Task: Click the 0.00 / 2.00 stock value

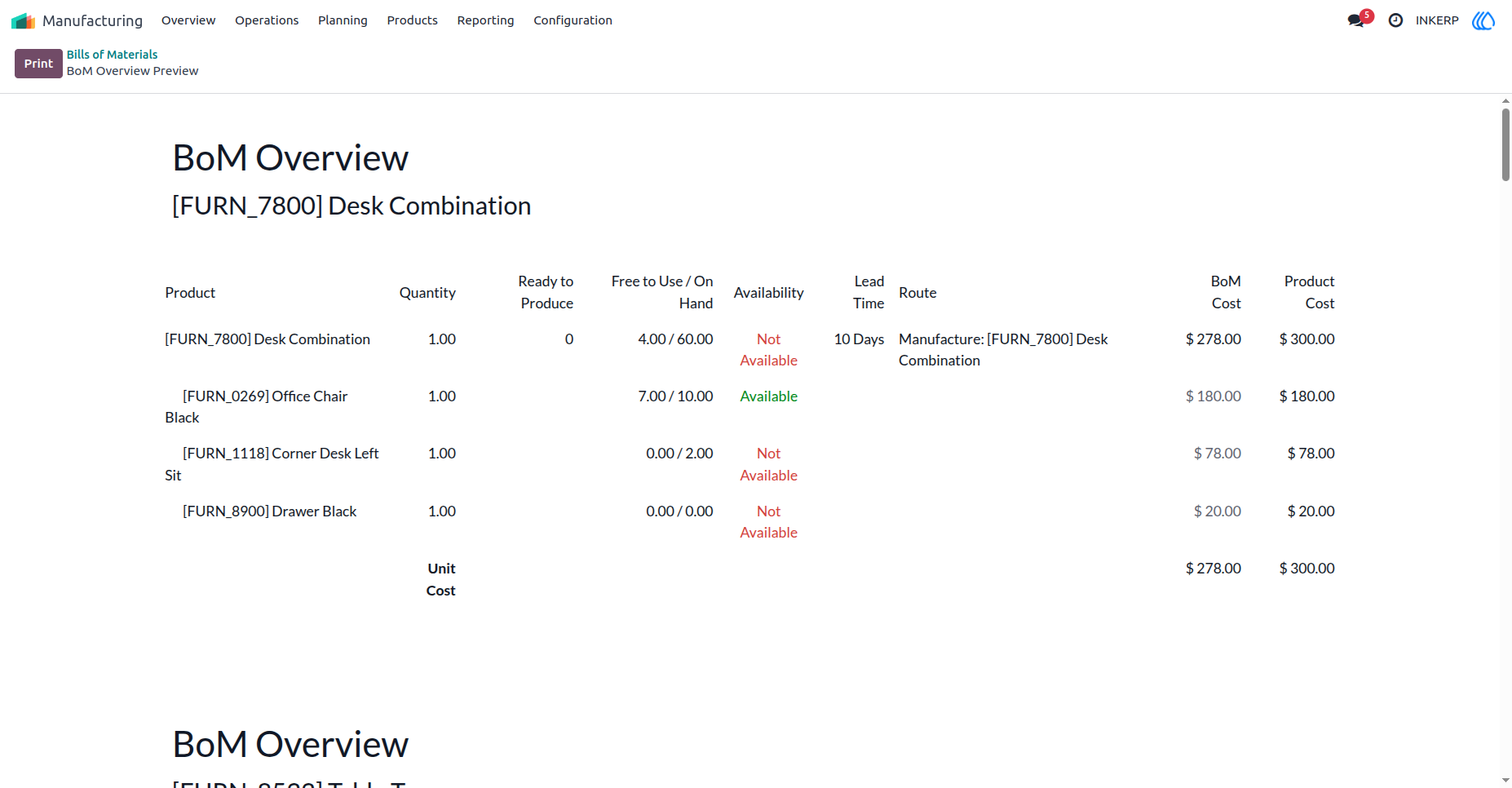Action: 679,454
